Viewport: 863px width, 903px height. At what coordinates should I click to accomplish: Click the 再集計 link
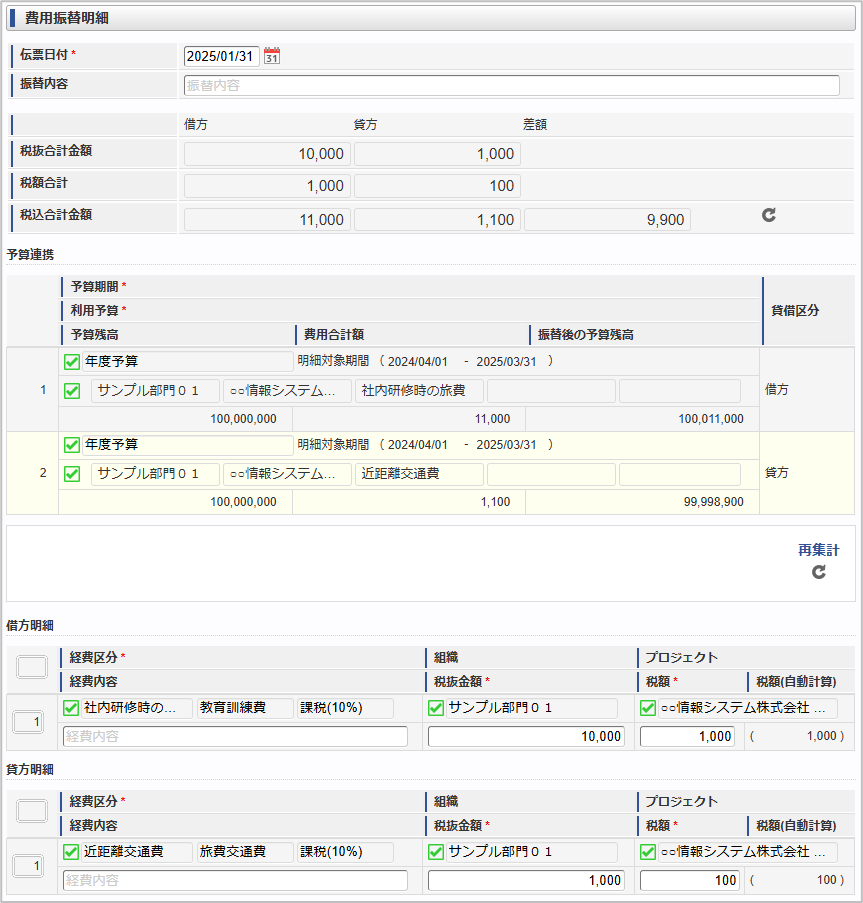pos(818,550)
